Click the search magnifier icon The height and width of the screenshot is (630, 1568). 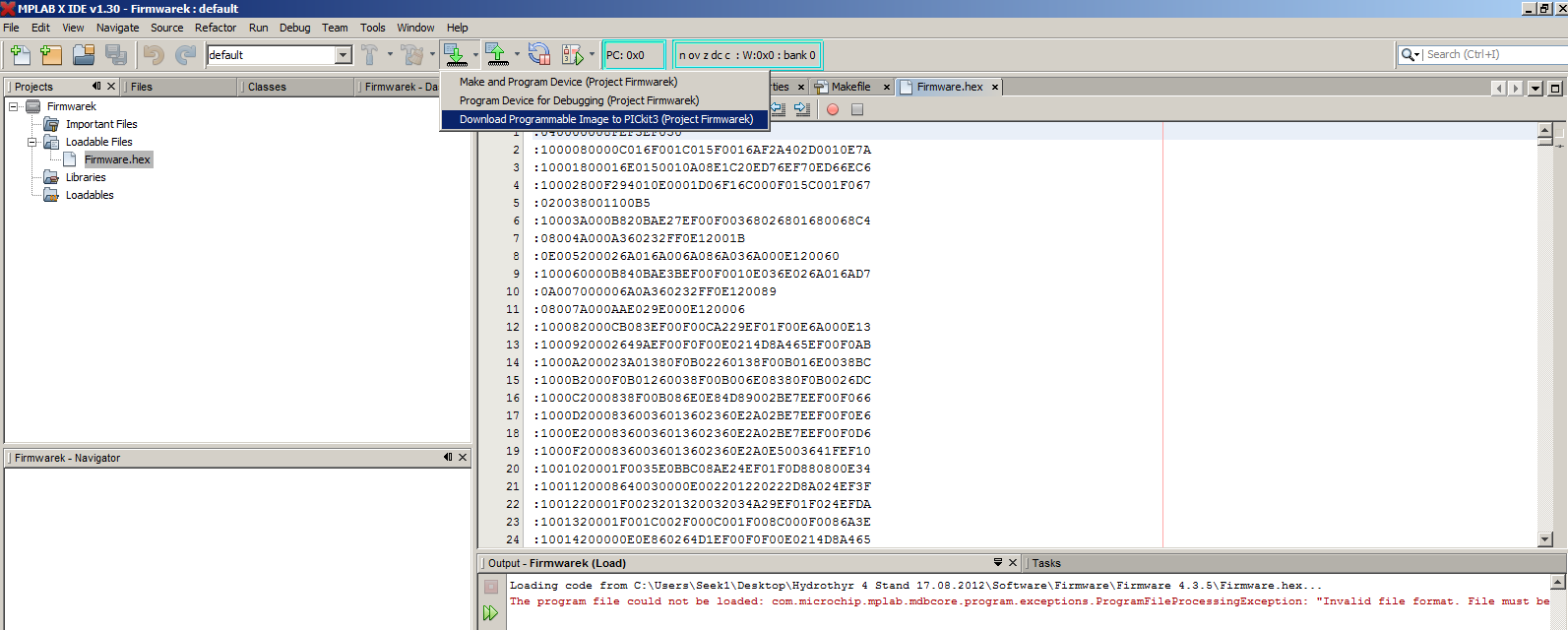pyautogui.click(x=1409, y=55)
